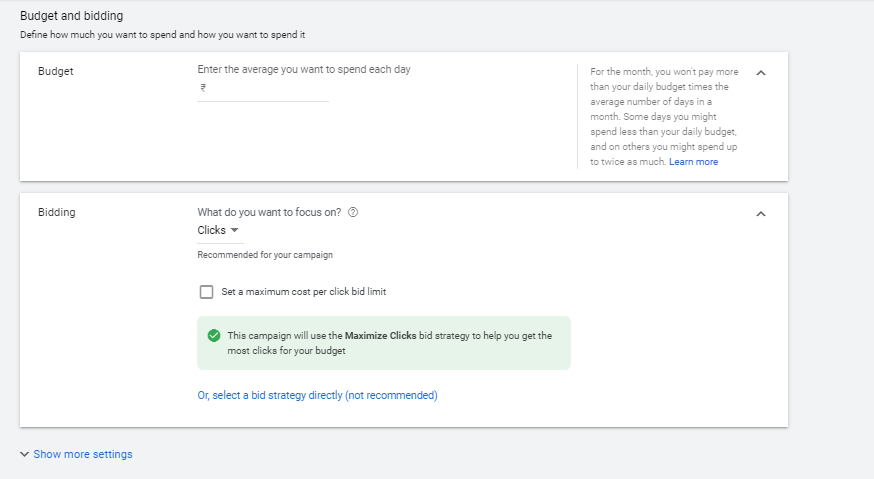Collapse the Budget section chevron
Screen dimensions: 874x479
760,73
